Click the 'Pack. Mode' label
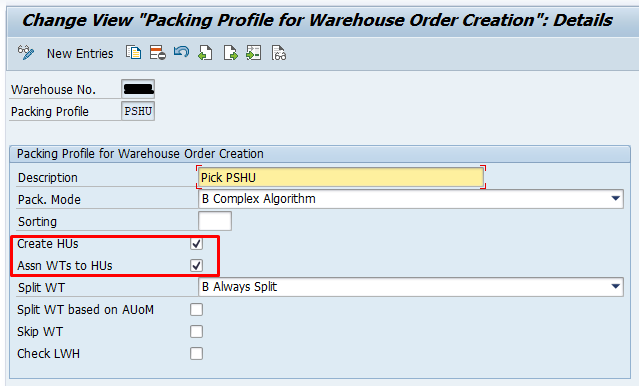 49,200
